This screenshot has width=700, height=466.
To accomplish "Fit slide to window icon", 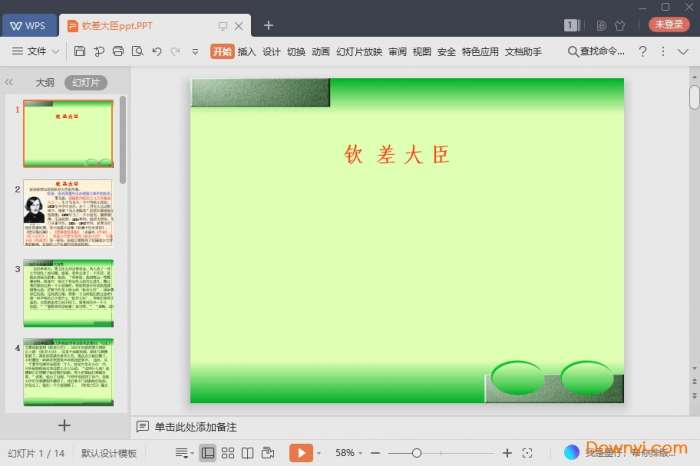I will [x=527, y=453].
